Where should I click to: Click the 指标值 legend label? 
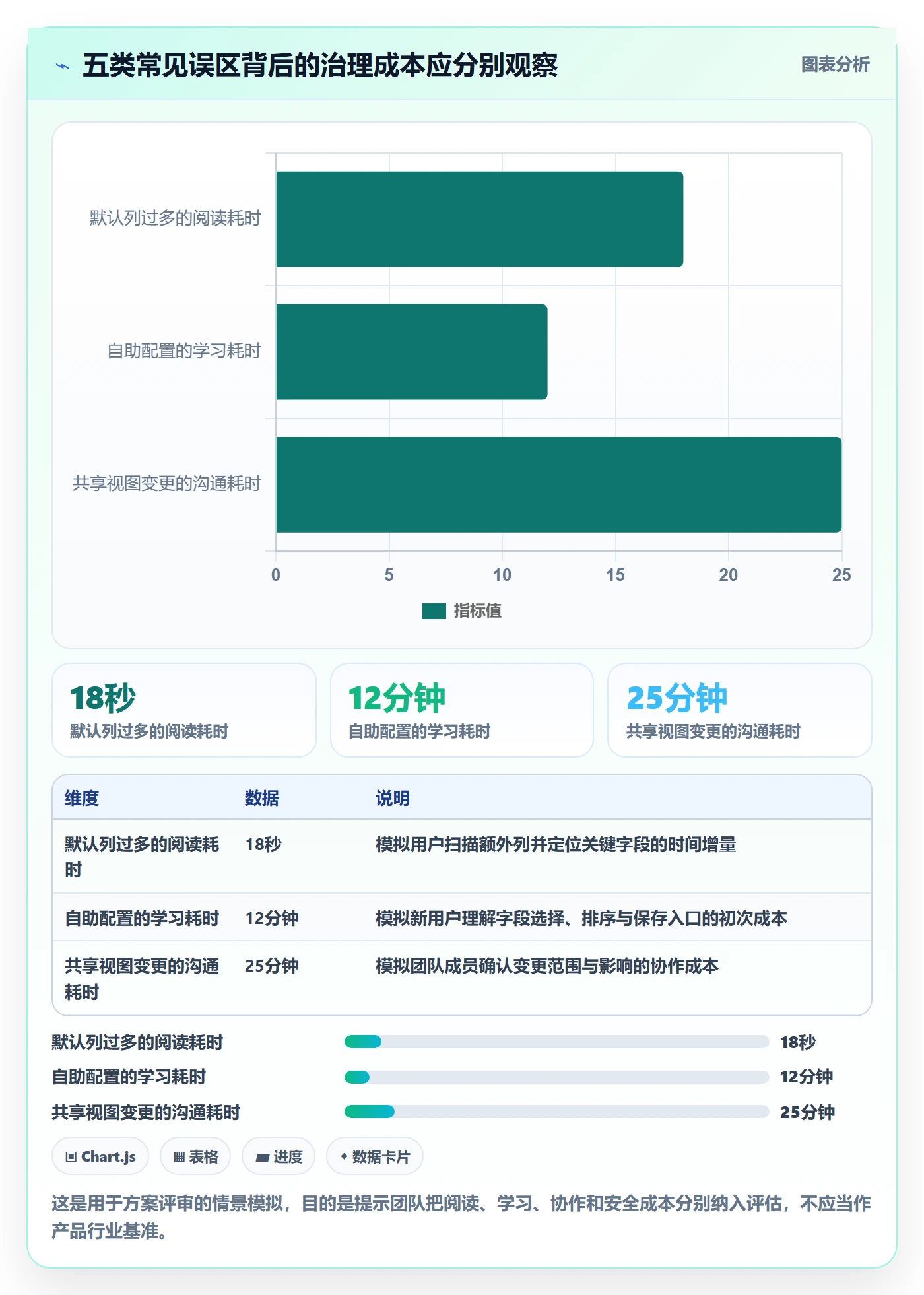pos(477,611)
